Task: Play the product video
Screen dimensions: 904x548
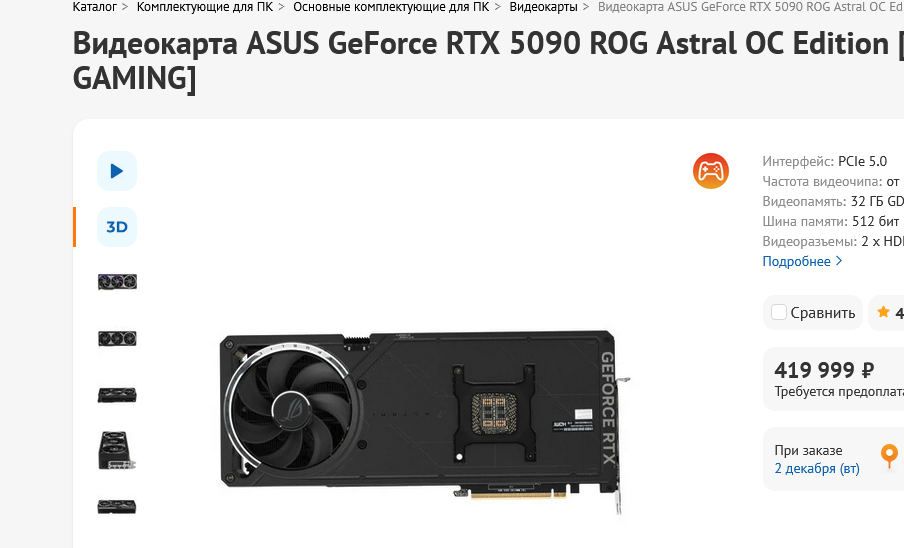Action: (116, 171)
